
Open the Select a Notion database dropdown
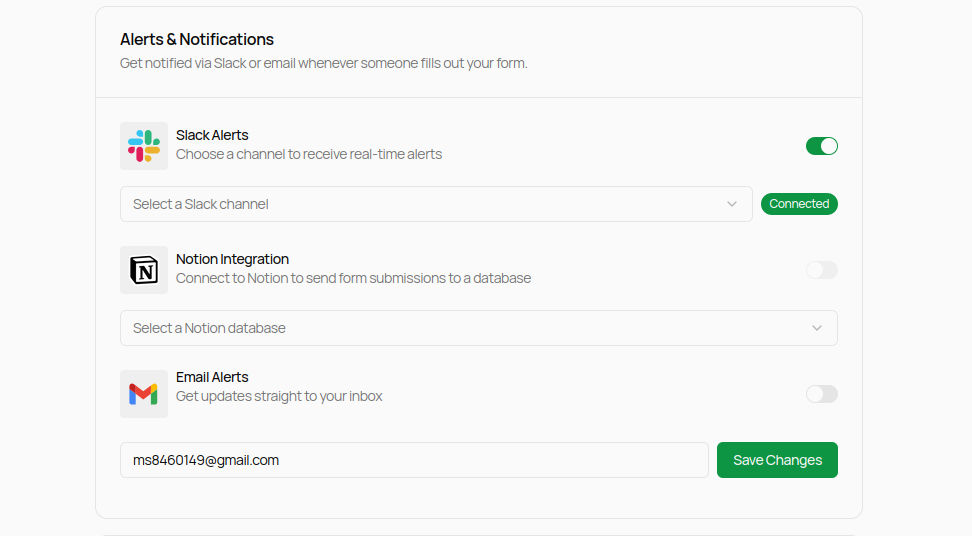(x=479, y=328)
